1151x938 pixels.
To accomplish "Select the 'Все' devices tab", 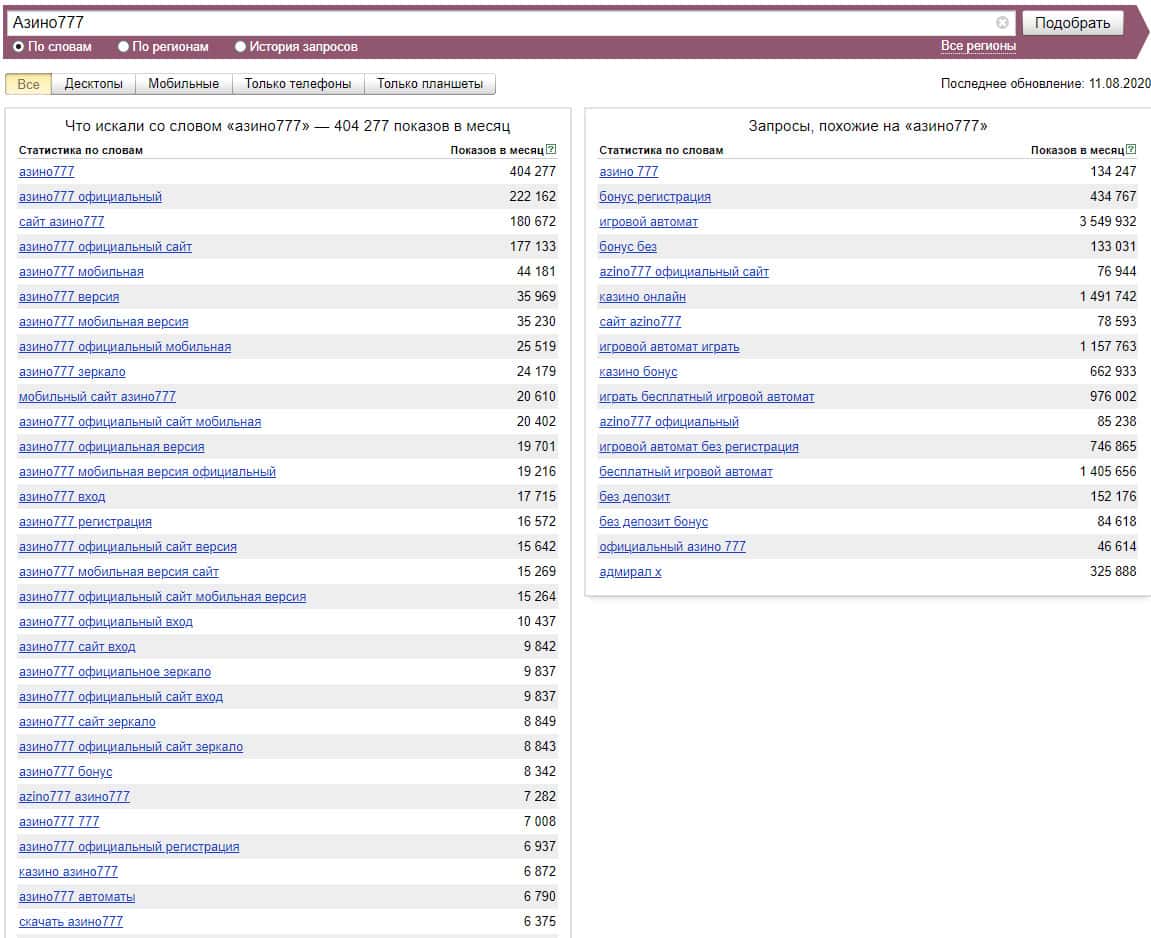I will point(28,84).
